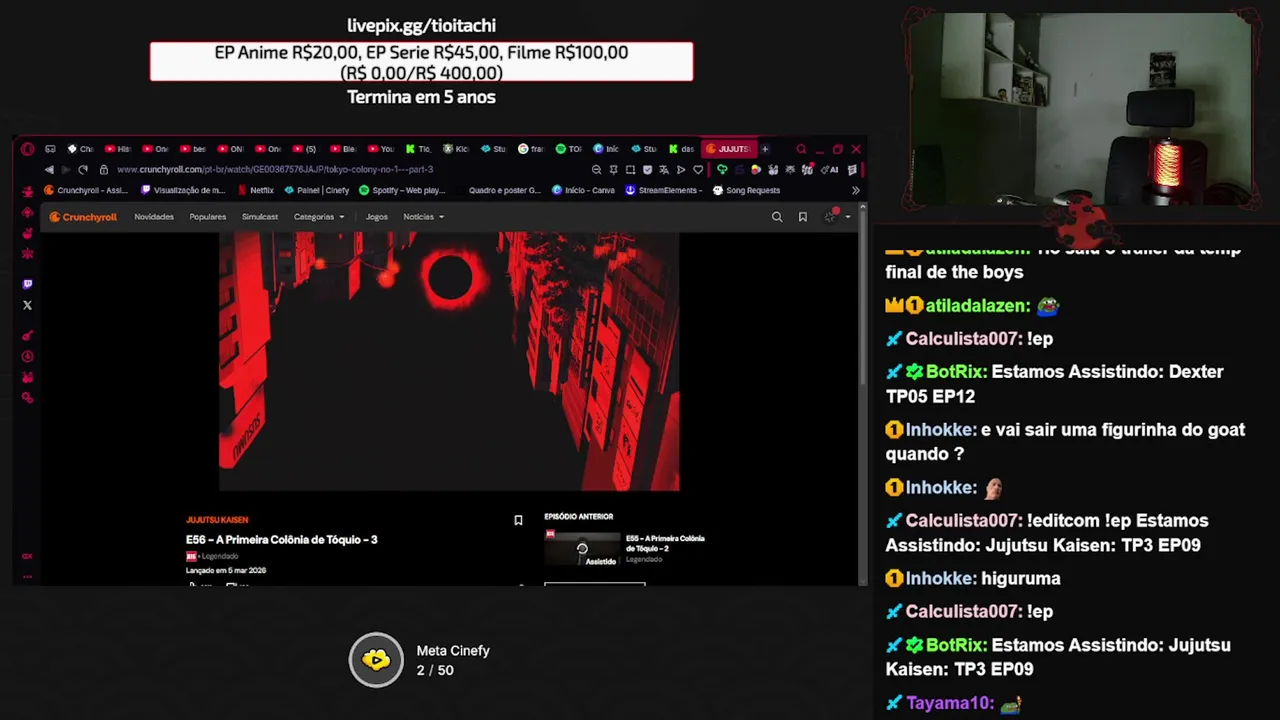Click the E55 previous episode thumbnail
The width and height of the screenshot is (1280, 720).
pos(582,548)
